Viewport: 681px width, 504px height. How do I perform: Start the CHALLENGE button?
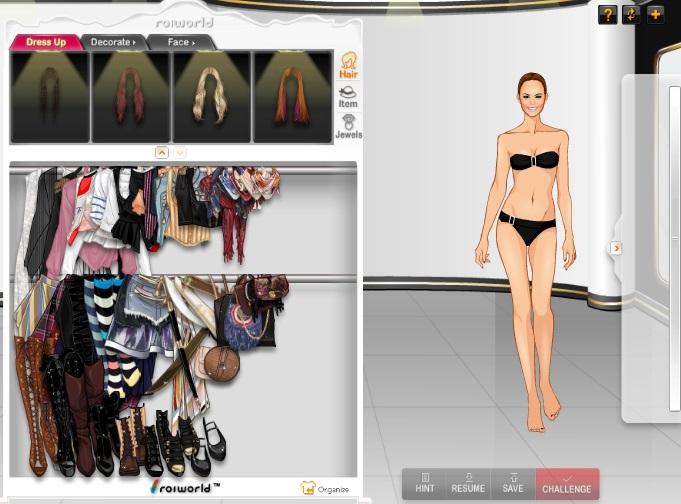click(567, 484)
